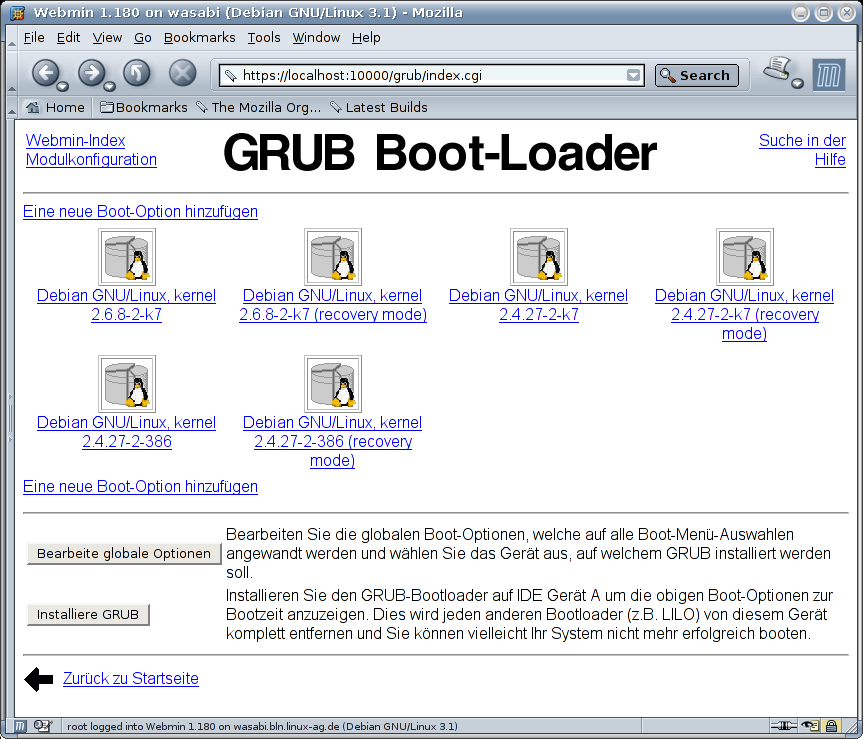The height and width of the screenshot is (739, 863).
Task: Click the Back navigation arrow button
Action: point(46,73)
